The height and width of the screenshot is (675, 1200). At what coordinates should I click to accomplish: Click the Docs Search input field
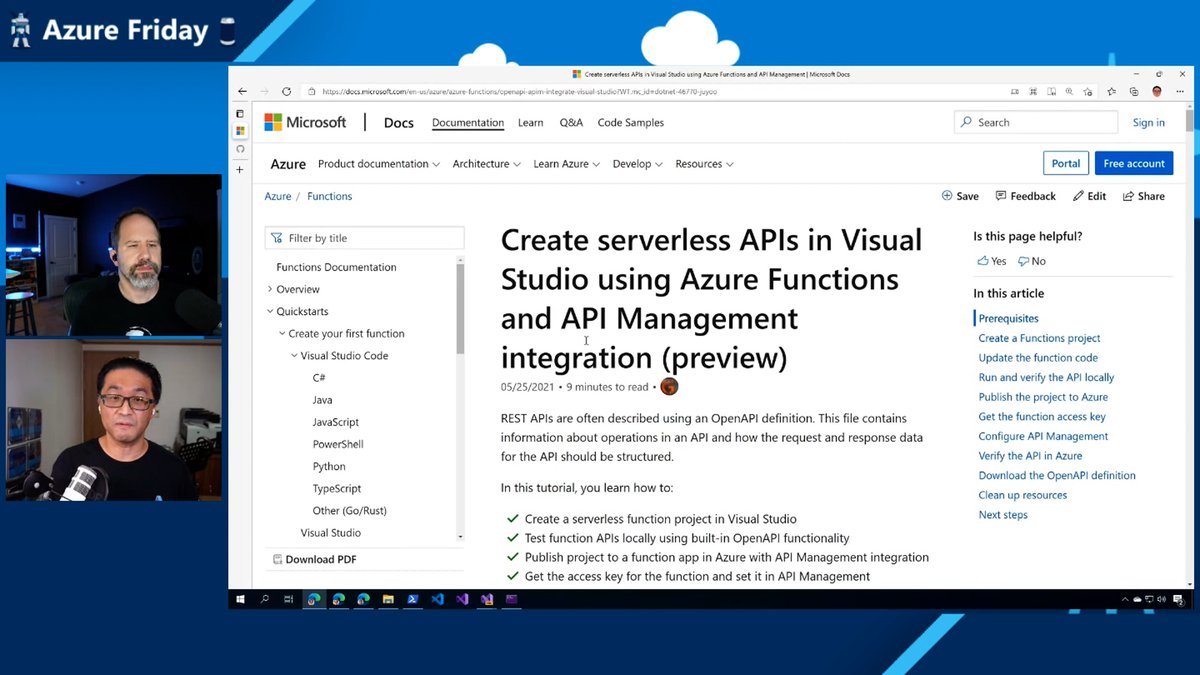(1036, 122)
